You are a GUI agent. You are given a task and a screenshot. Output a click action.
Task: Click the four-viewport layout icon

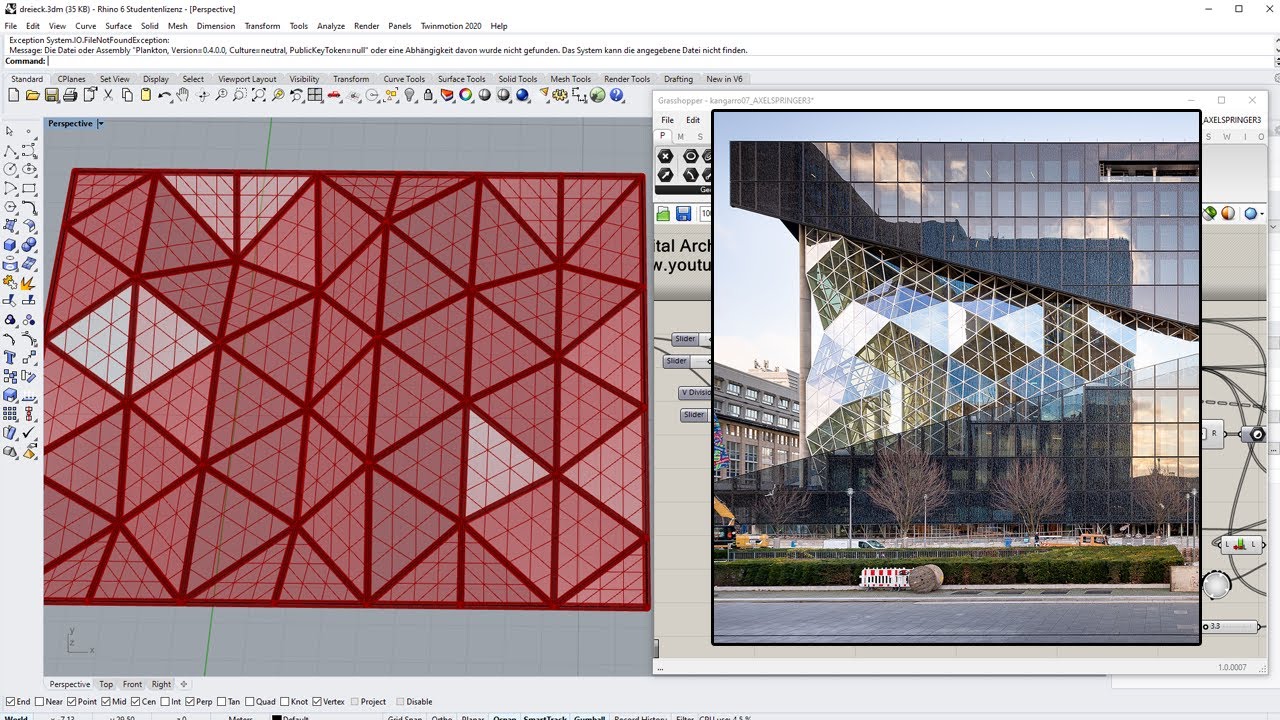point(315,95)
